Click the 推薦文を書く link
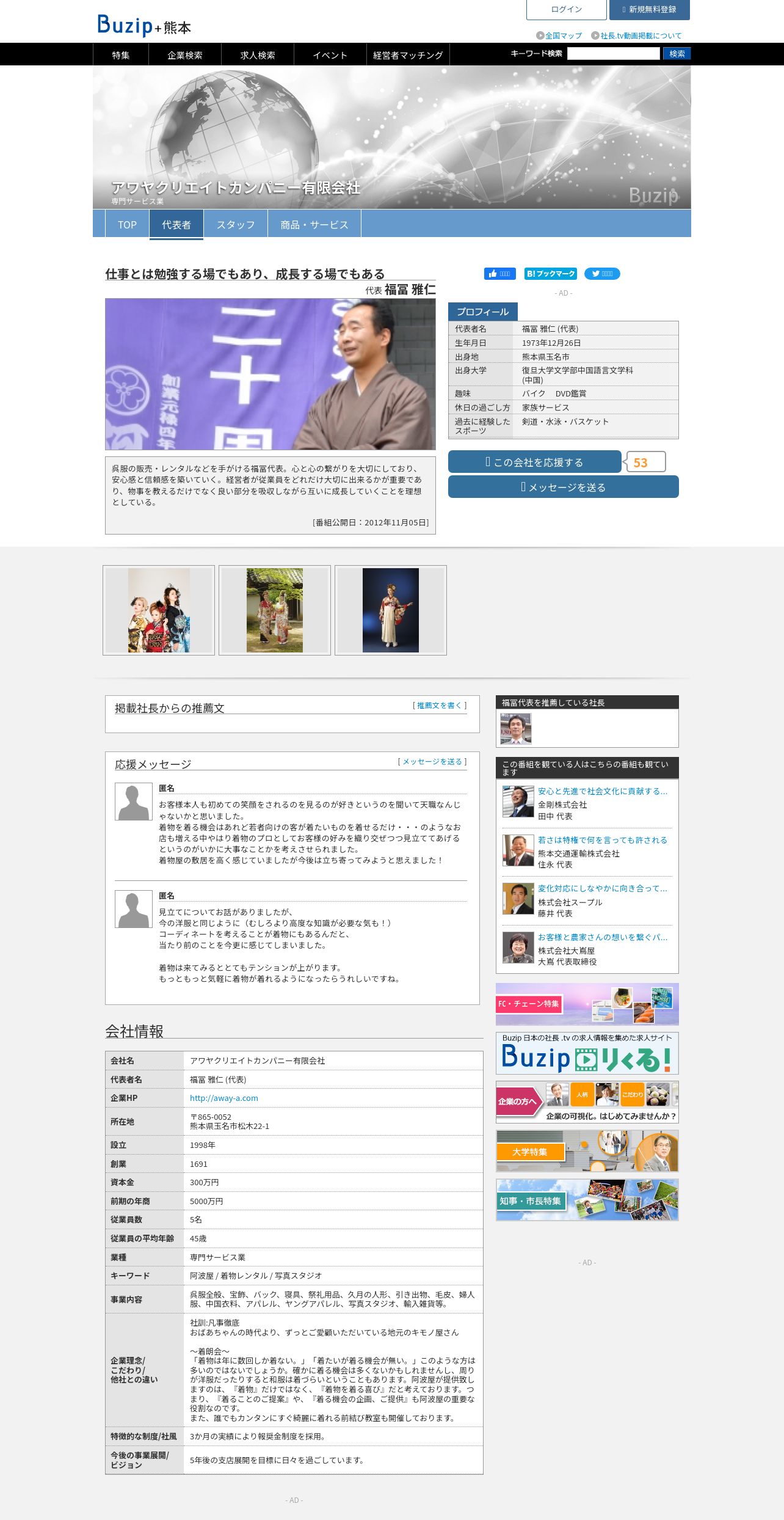This screenshot has height=1520, width=784. (440, 706)
